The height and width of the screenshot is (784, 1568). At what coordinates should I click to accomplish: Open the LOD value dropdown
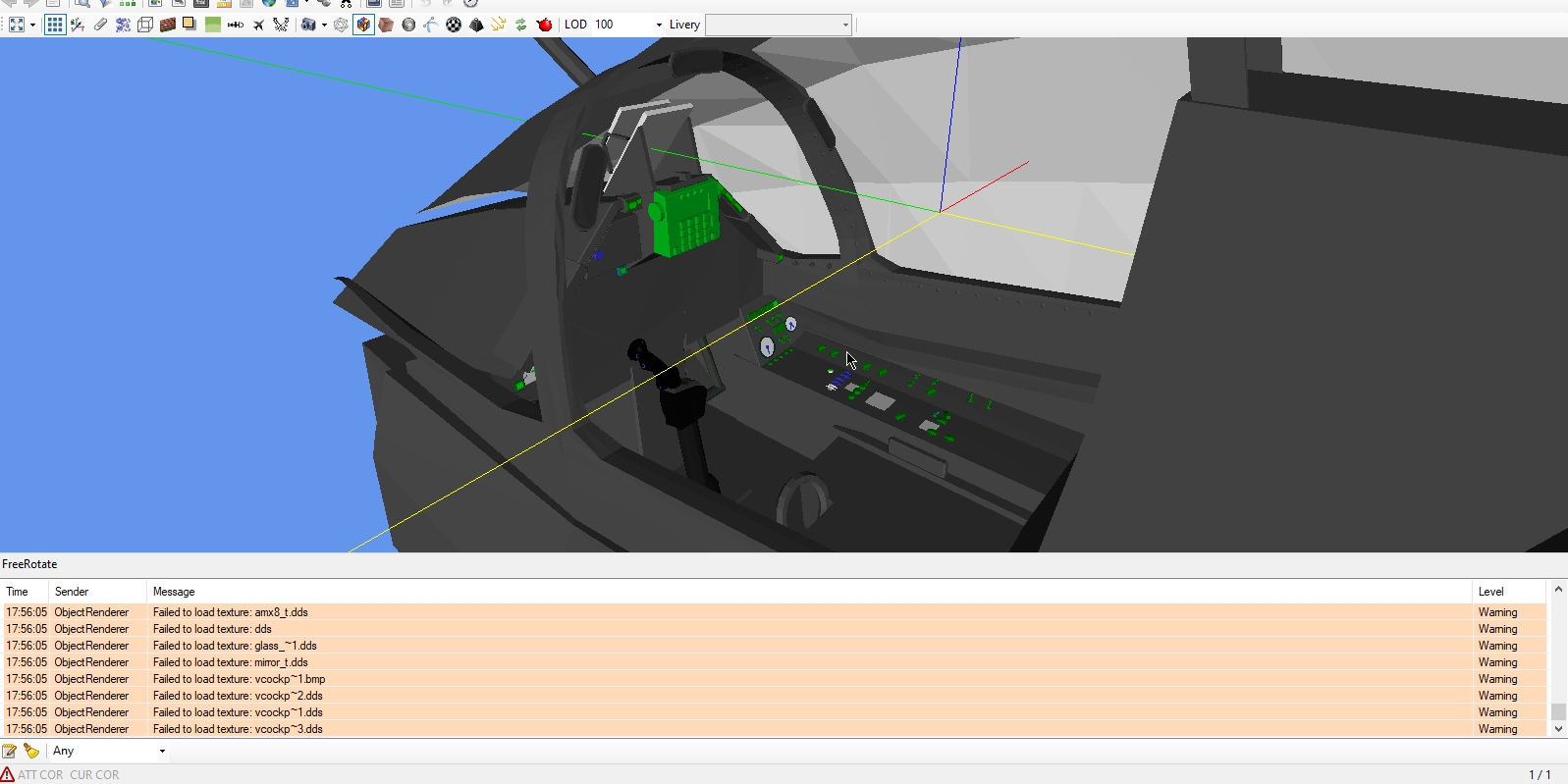659,25
